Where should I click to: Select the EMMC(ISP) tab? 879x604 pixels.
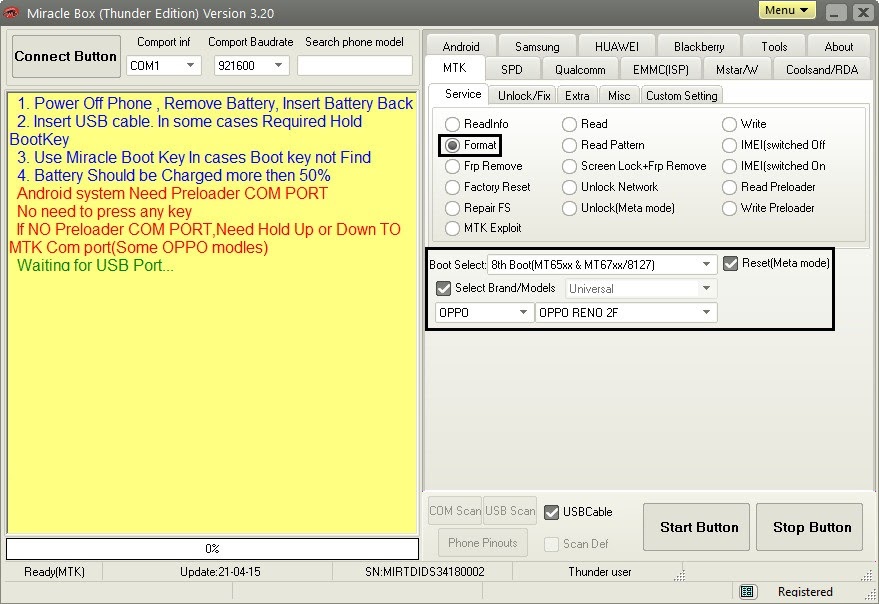[x=660, y=70]
